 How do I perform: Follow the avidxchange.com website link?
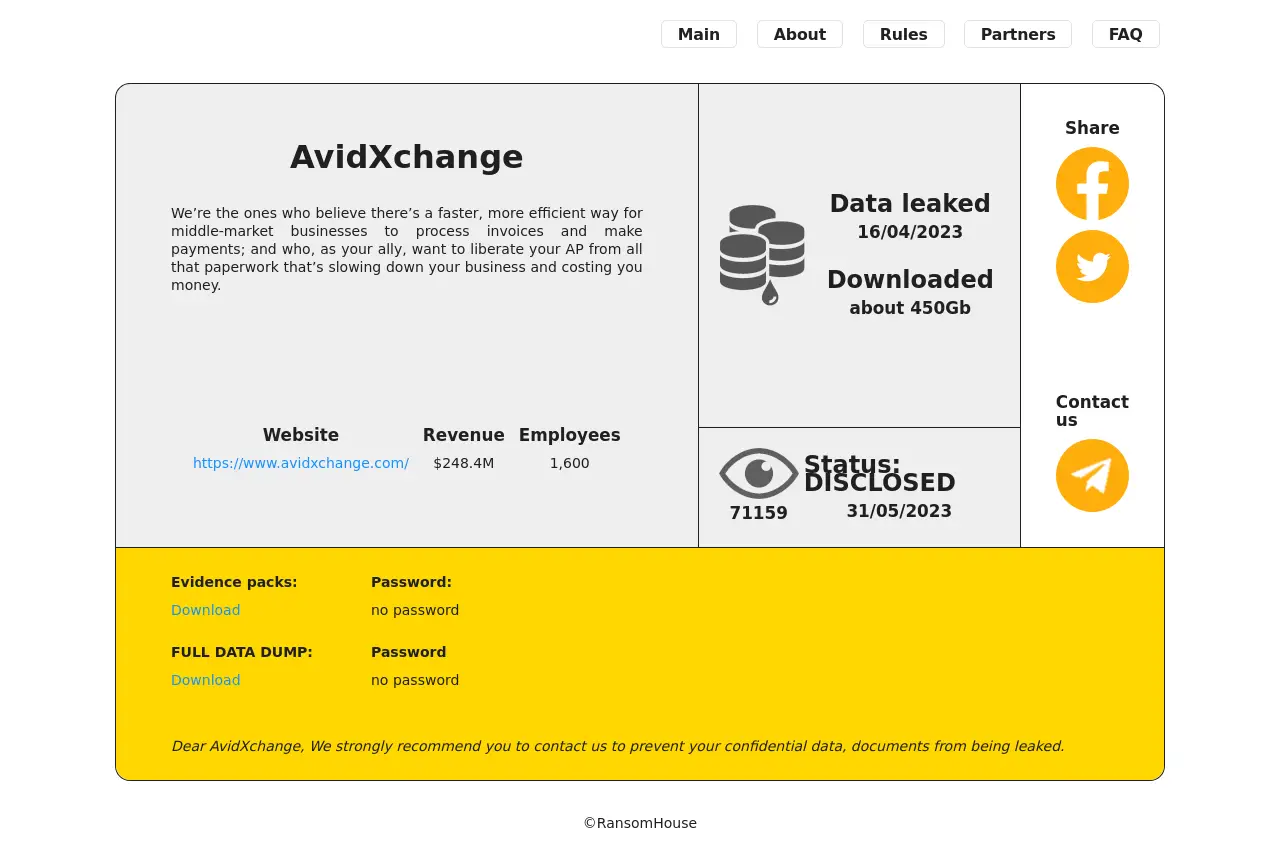(x=300, y=463)
